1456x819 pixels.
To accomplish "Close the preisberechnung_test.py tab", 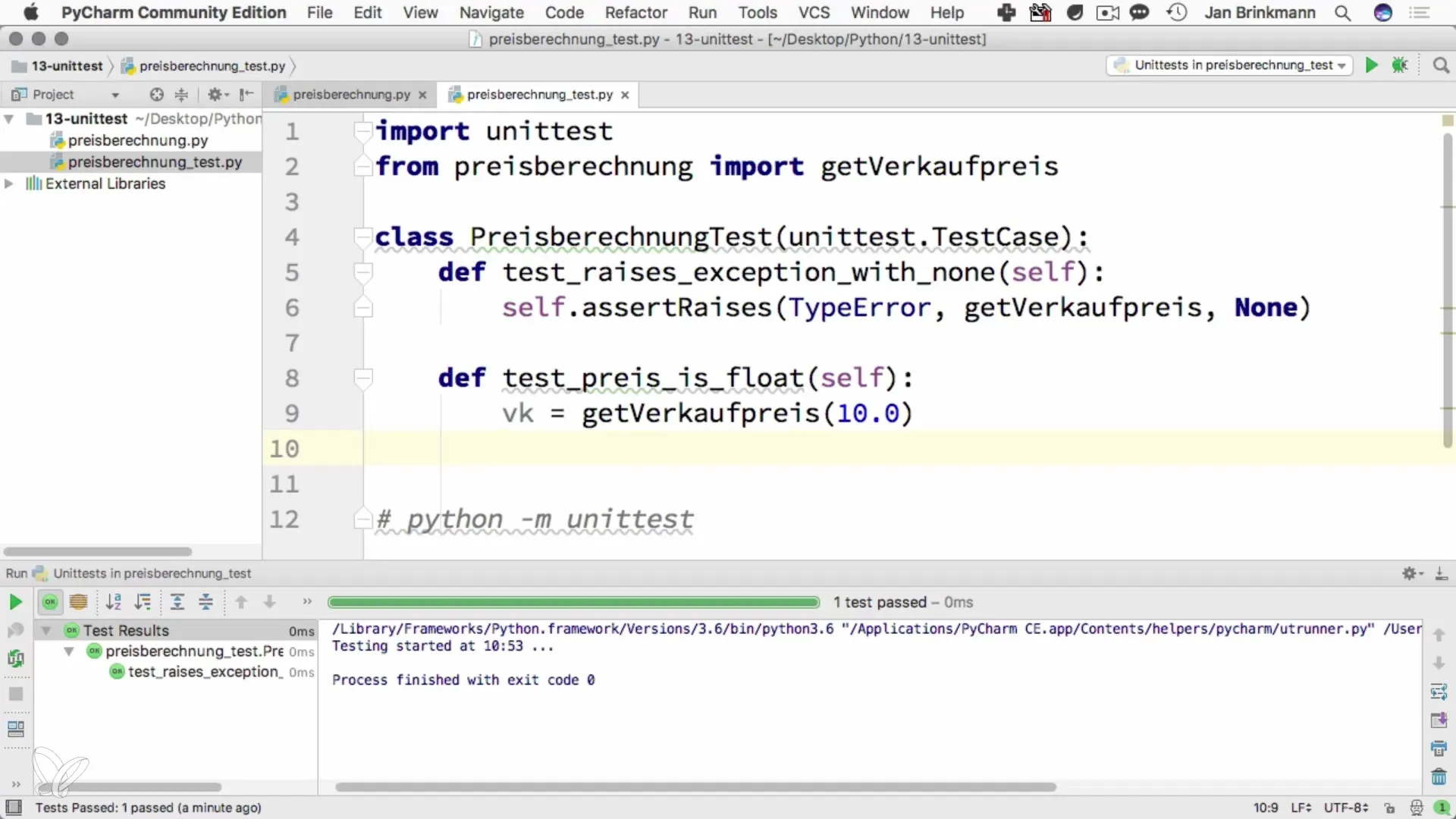I will pos(625,96).
